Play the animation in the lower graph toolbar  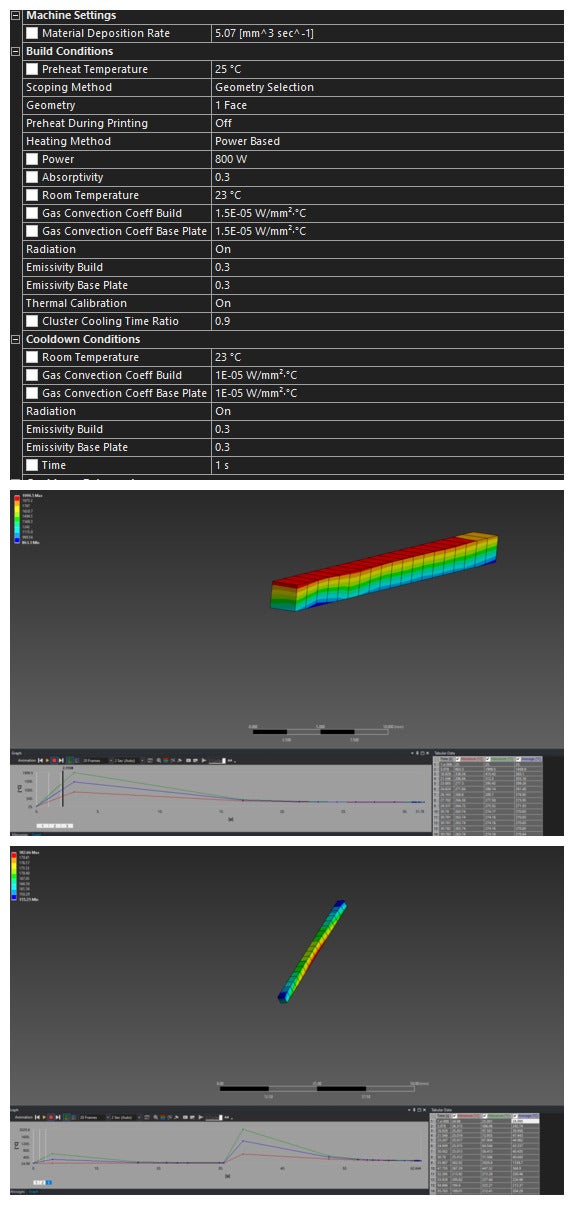pos(44,1115)
